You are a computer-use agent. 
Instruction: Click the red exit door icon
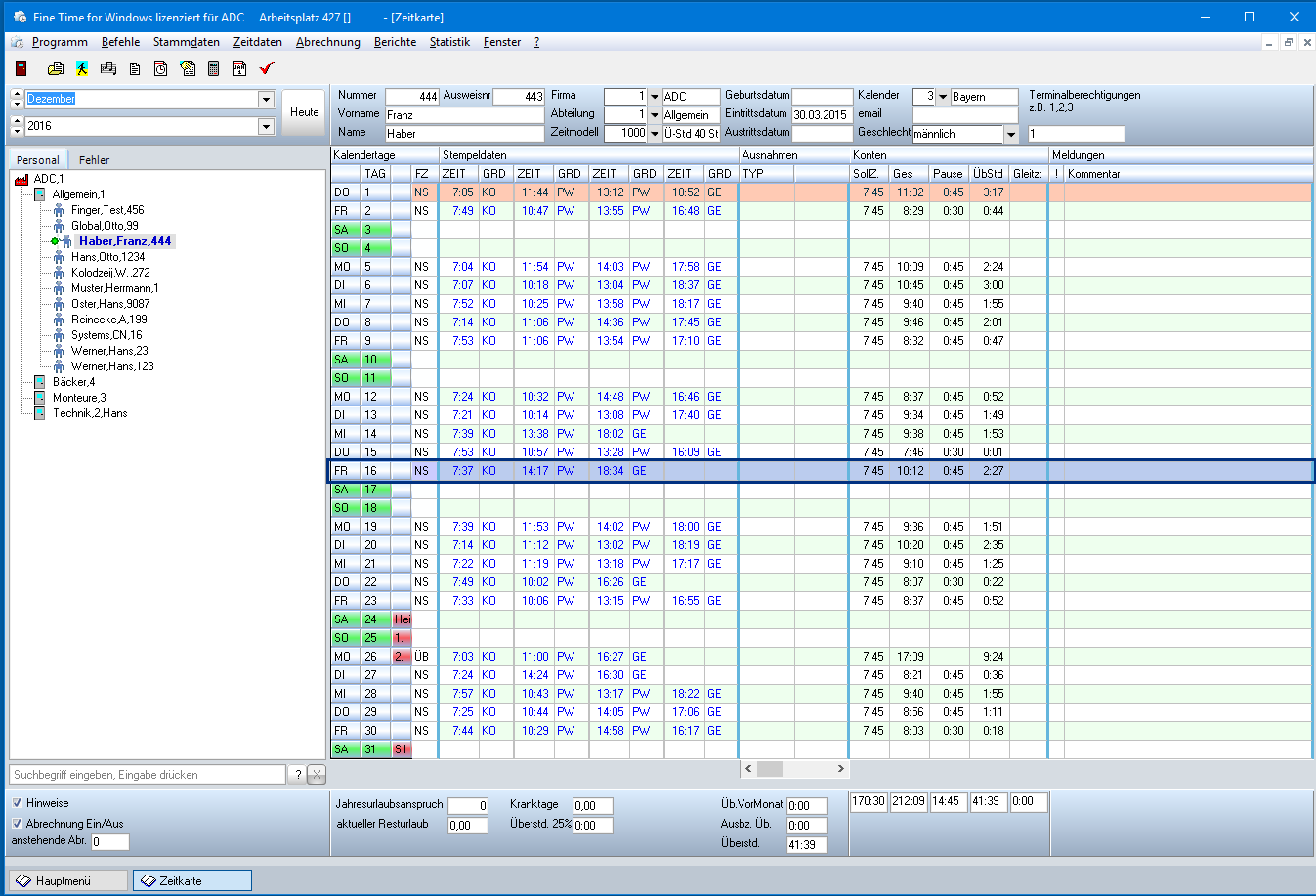(x=21, y=68)
